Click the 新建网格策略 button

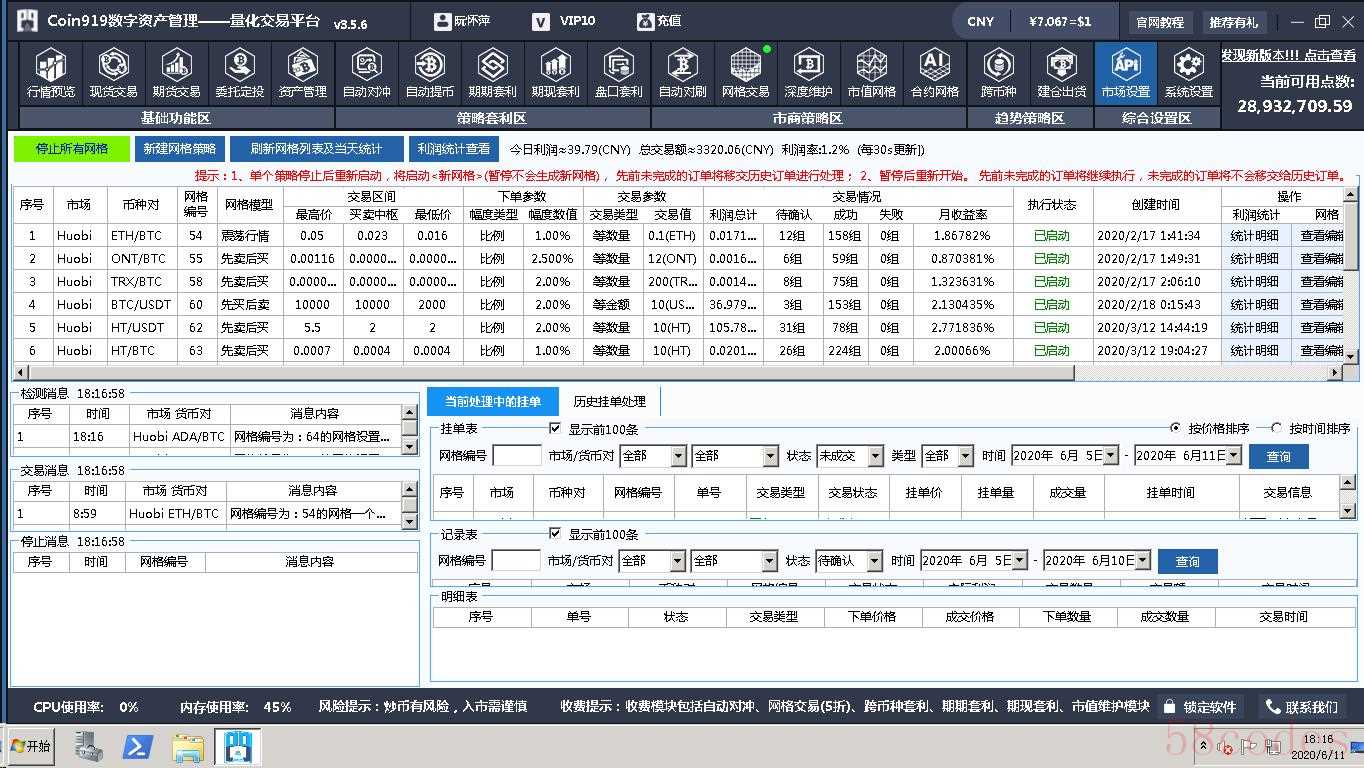[179, 149]
